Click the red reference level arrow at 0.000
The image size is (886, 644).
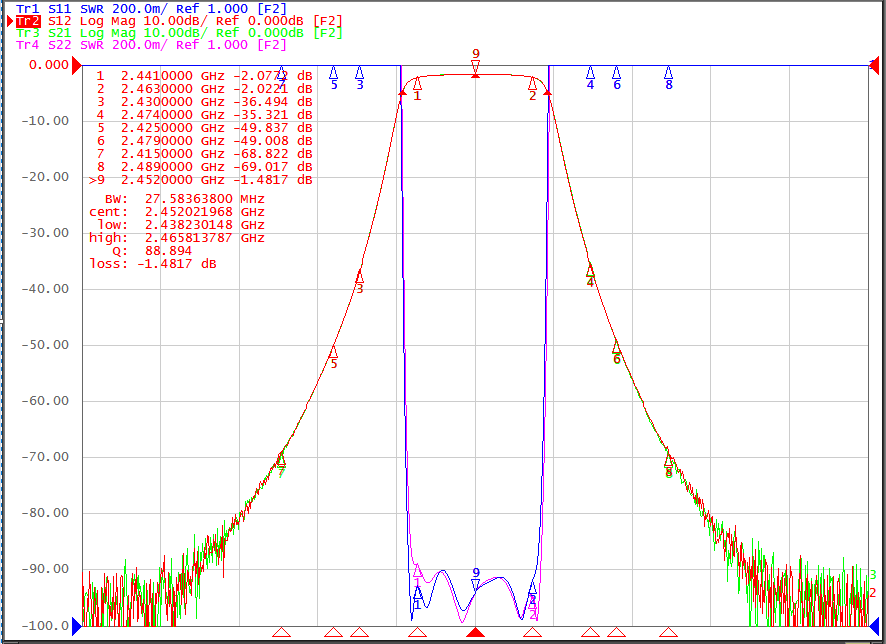click(77, 64)
